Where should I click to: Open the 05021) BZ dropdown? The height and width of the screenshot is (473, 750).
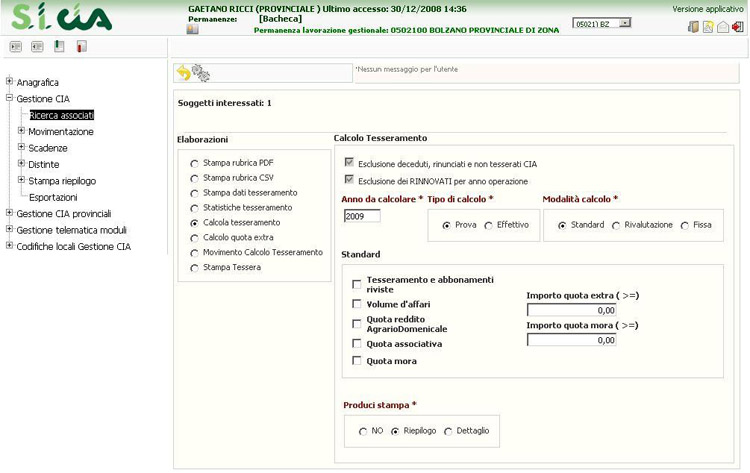click(x=602, y=23)
